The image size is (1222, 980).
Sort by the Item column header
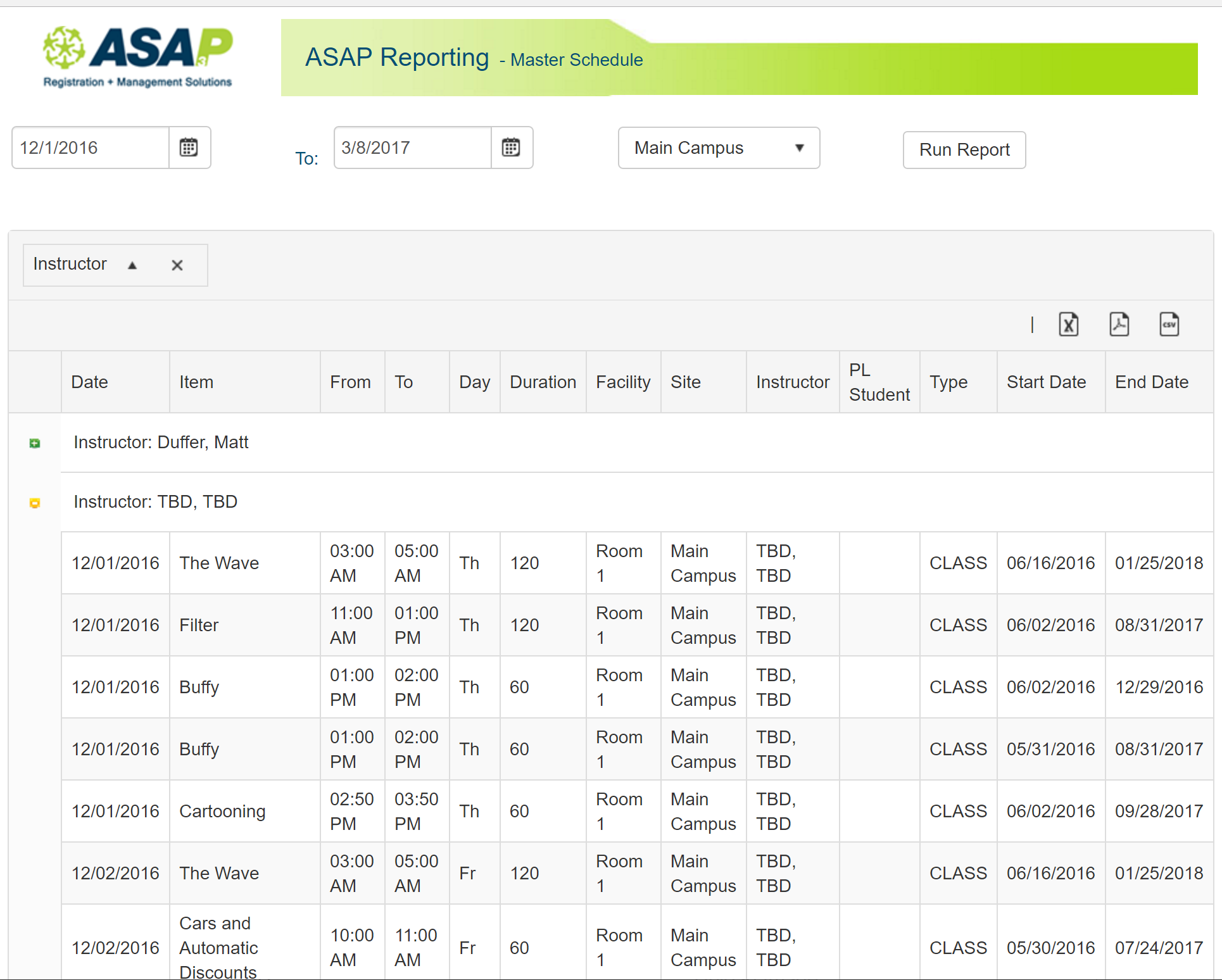point(196,382)
